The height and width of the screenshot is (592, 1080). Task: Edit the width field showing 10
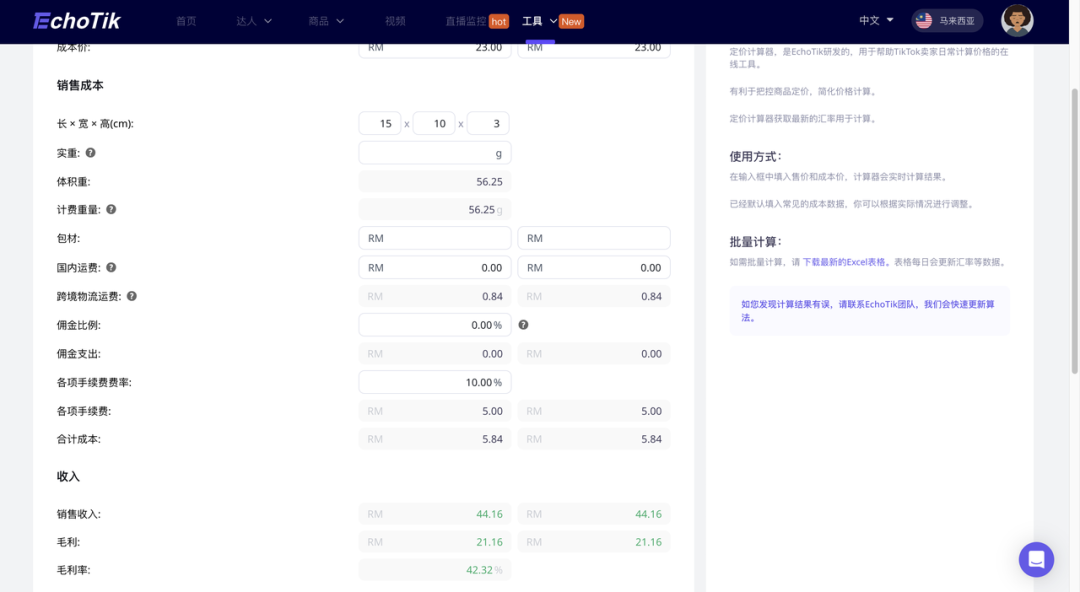pyautogui.click(x=434, y=123)
